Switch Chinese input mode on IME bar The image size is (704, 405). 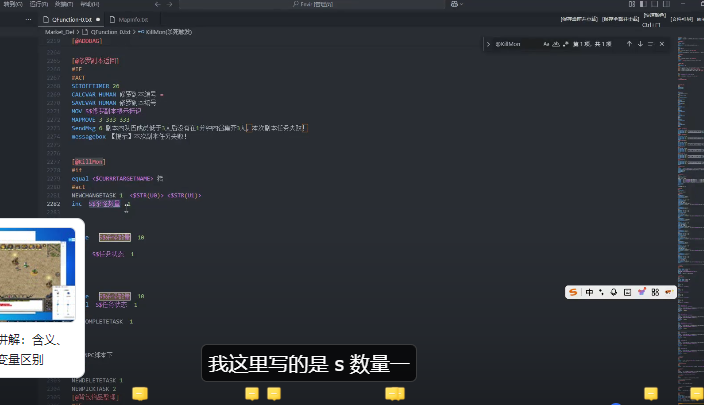[589, 292]
